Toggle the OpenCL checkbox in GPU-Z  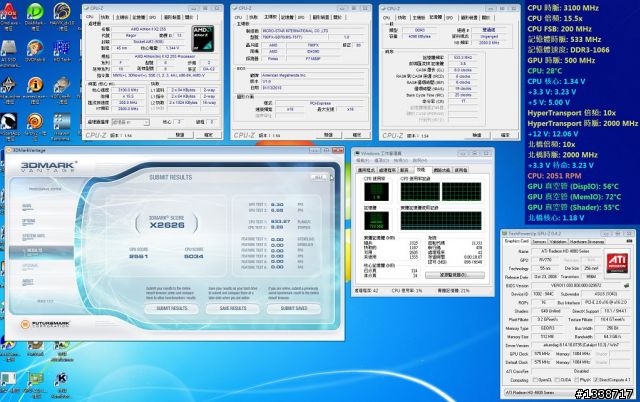[x=535, y=380]
